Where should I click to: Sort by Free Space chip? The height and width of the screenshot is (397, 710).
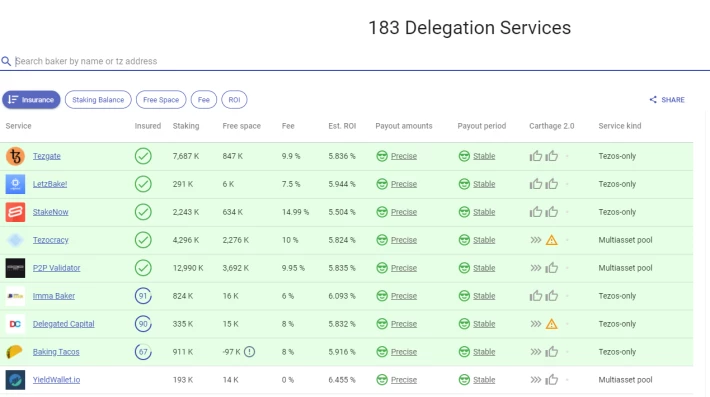click(x=161, y=100)
